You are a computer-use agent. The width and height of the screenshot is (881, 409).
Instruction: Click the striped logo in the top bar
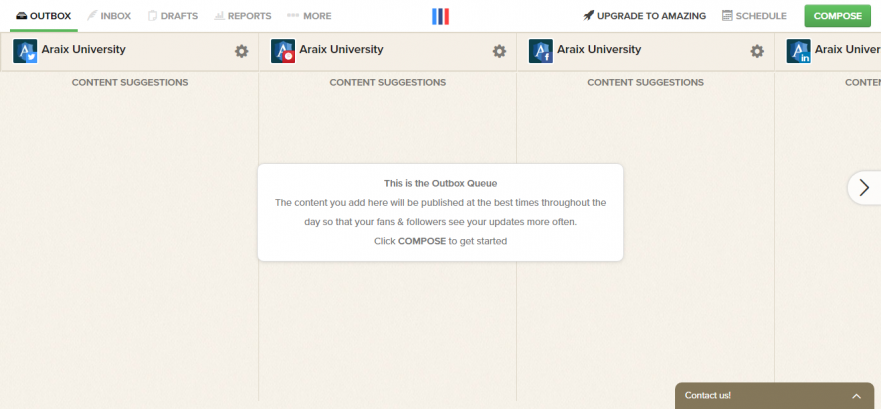click(x=440, y=16)
